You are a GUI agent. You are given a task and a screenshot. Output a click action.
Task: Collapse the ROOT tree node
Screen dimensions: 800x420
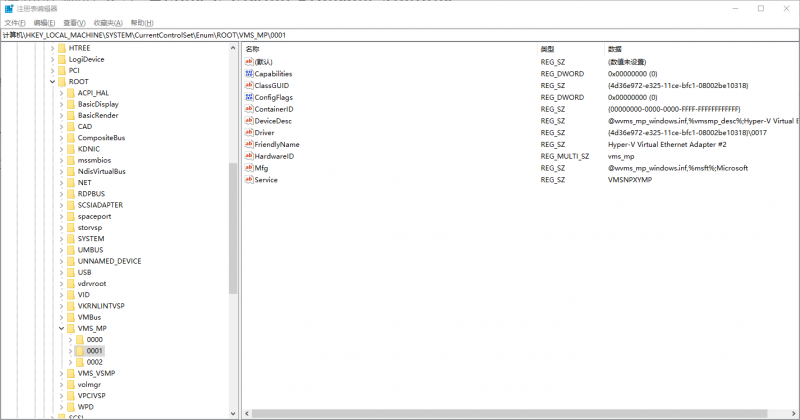click(x=51, y=82)
